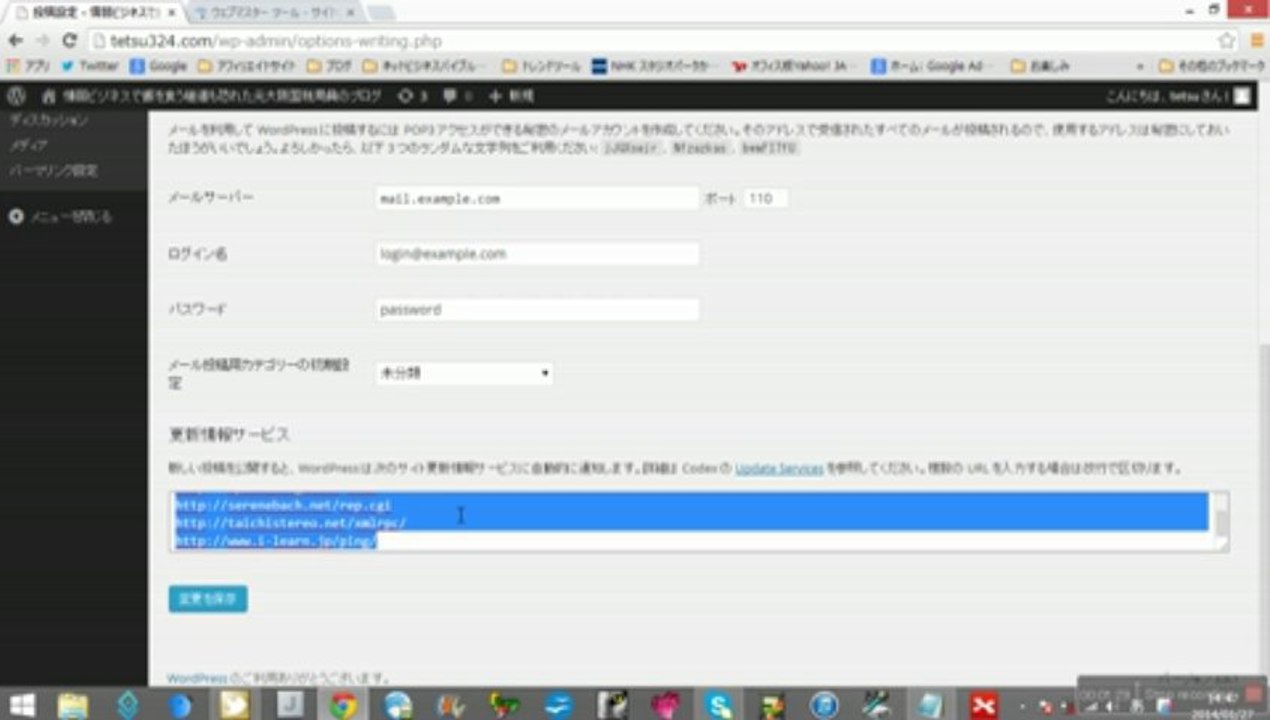The width and height of the screenshot is (1270, 720).
Task: Click the port field showing 110
Action: (766, 198)
